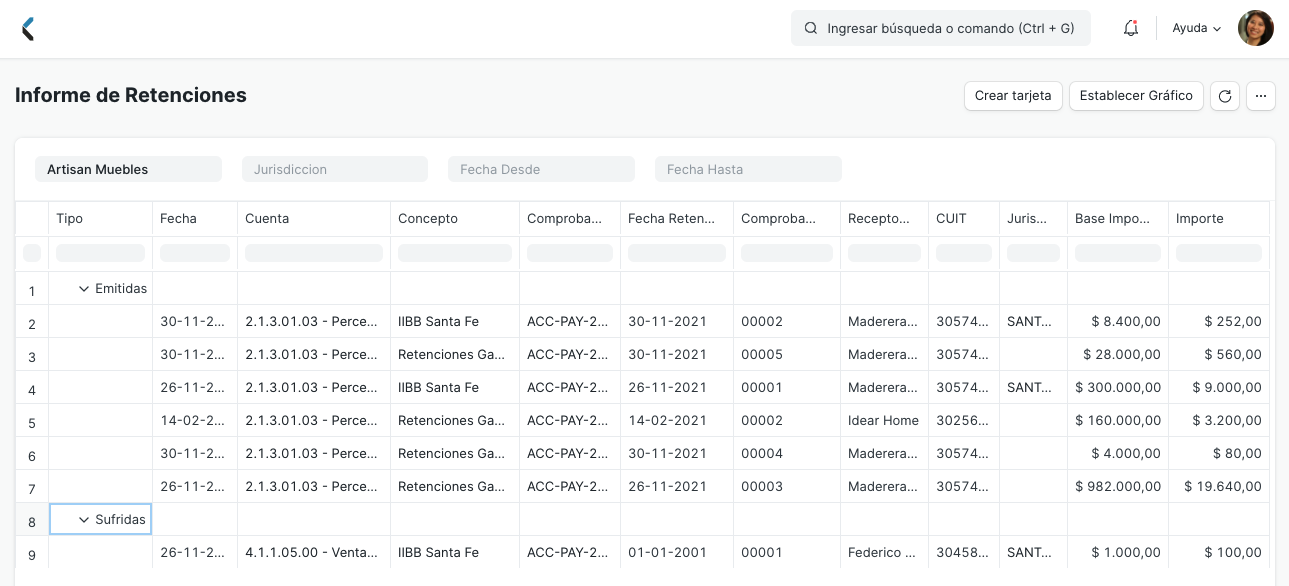The height and width of the screenshot is (586, 1289).
Task: Click the back chevron navigation icon
Action: click(28, 28)
